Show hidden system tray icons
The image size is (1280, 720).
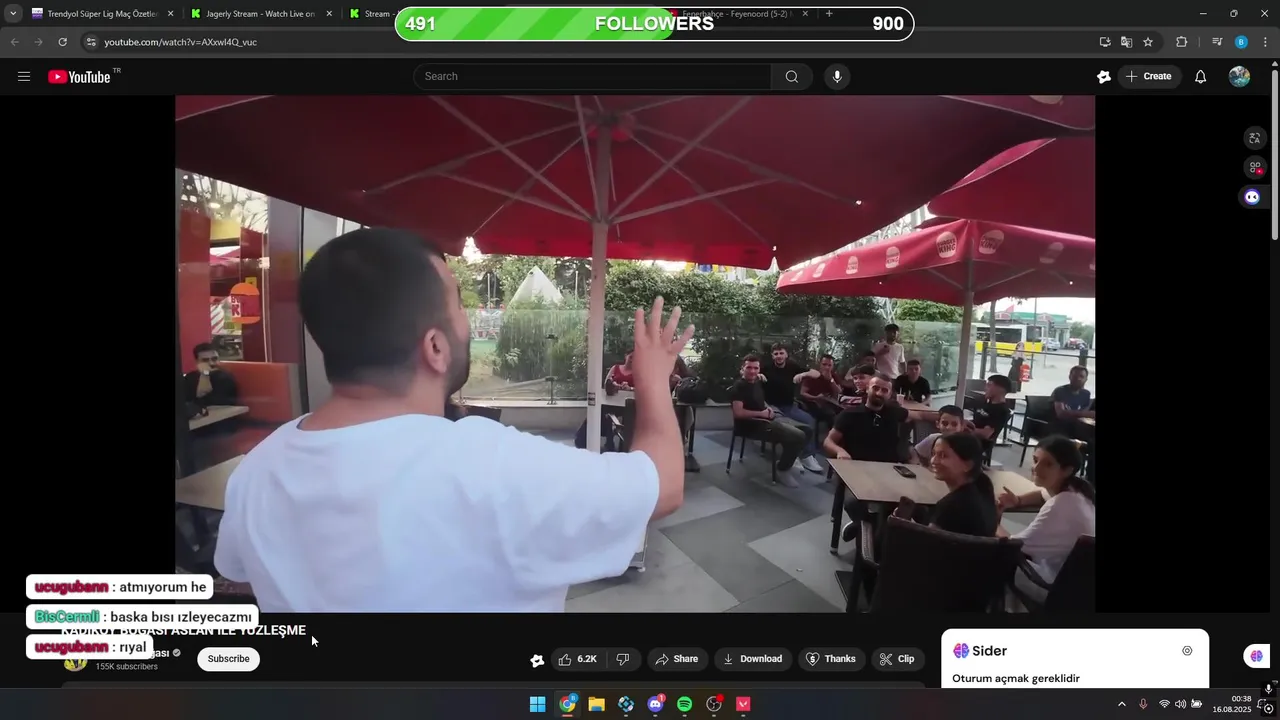coord(1121,705)
